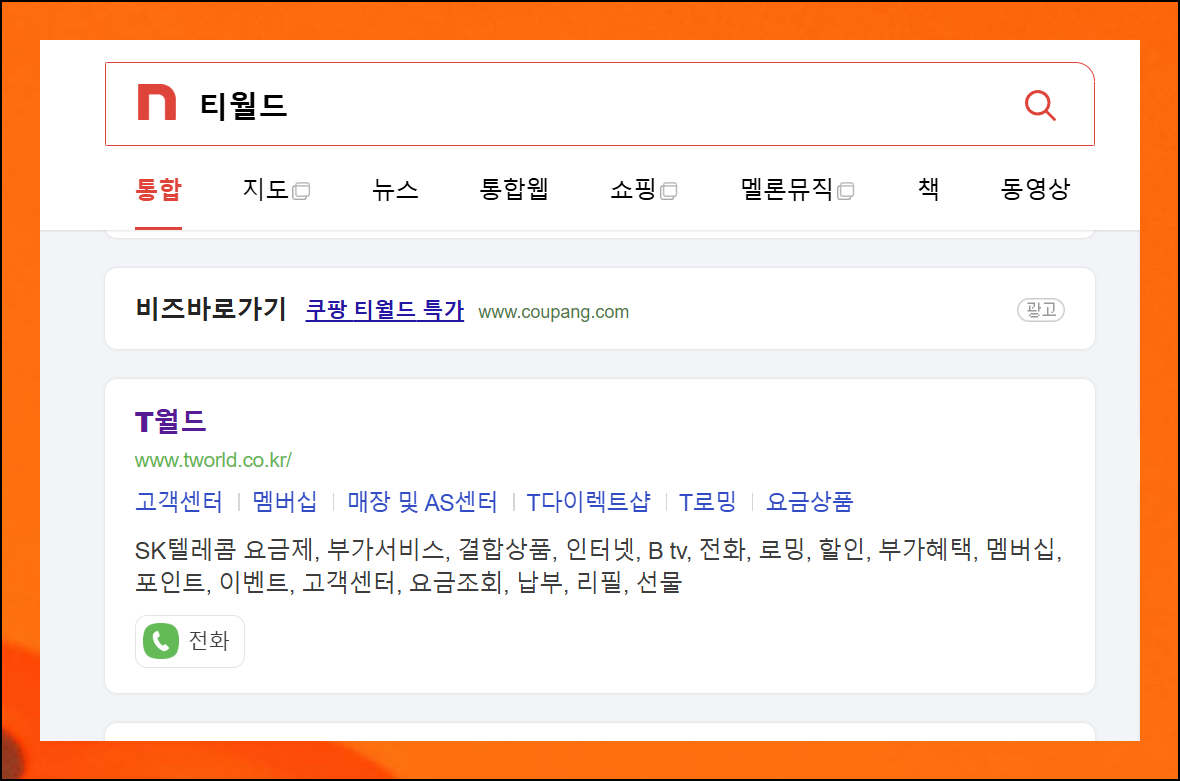Open the 멤버십 sublink
1180x781 pixels.
click(x=284, y=502)
